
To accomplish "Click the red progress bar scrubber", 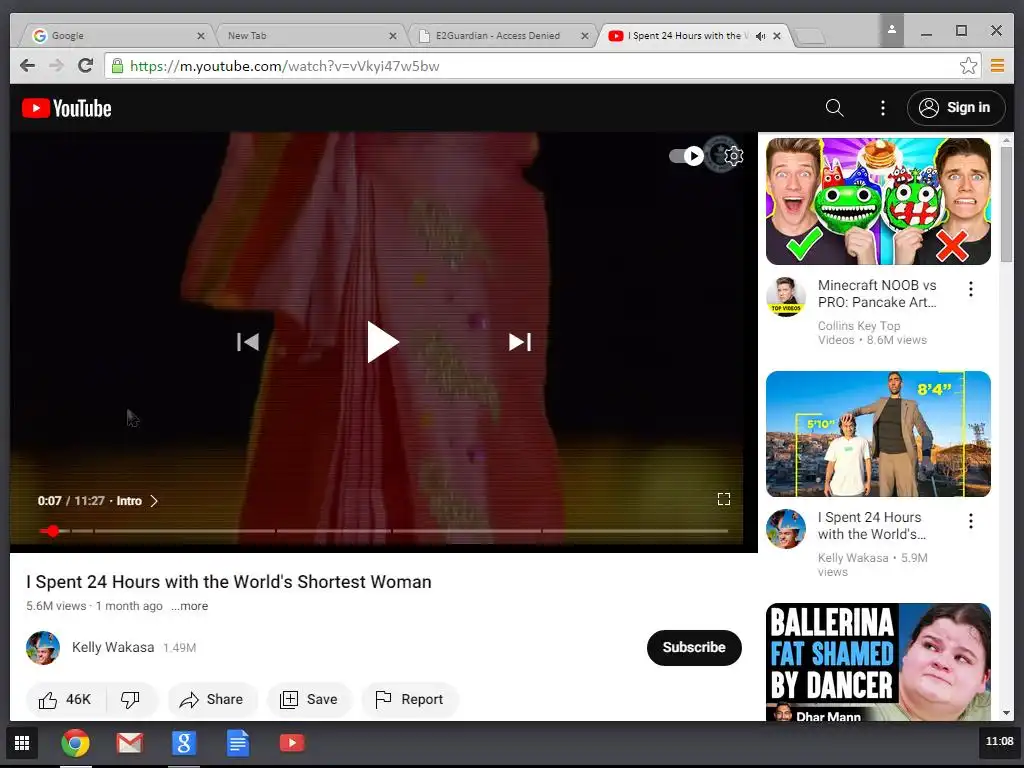I will coord(54,531).
